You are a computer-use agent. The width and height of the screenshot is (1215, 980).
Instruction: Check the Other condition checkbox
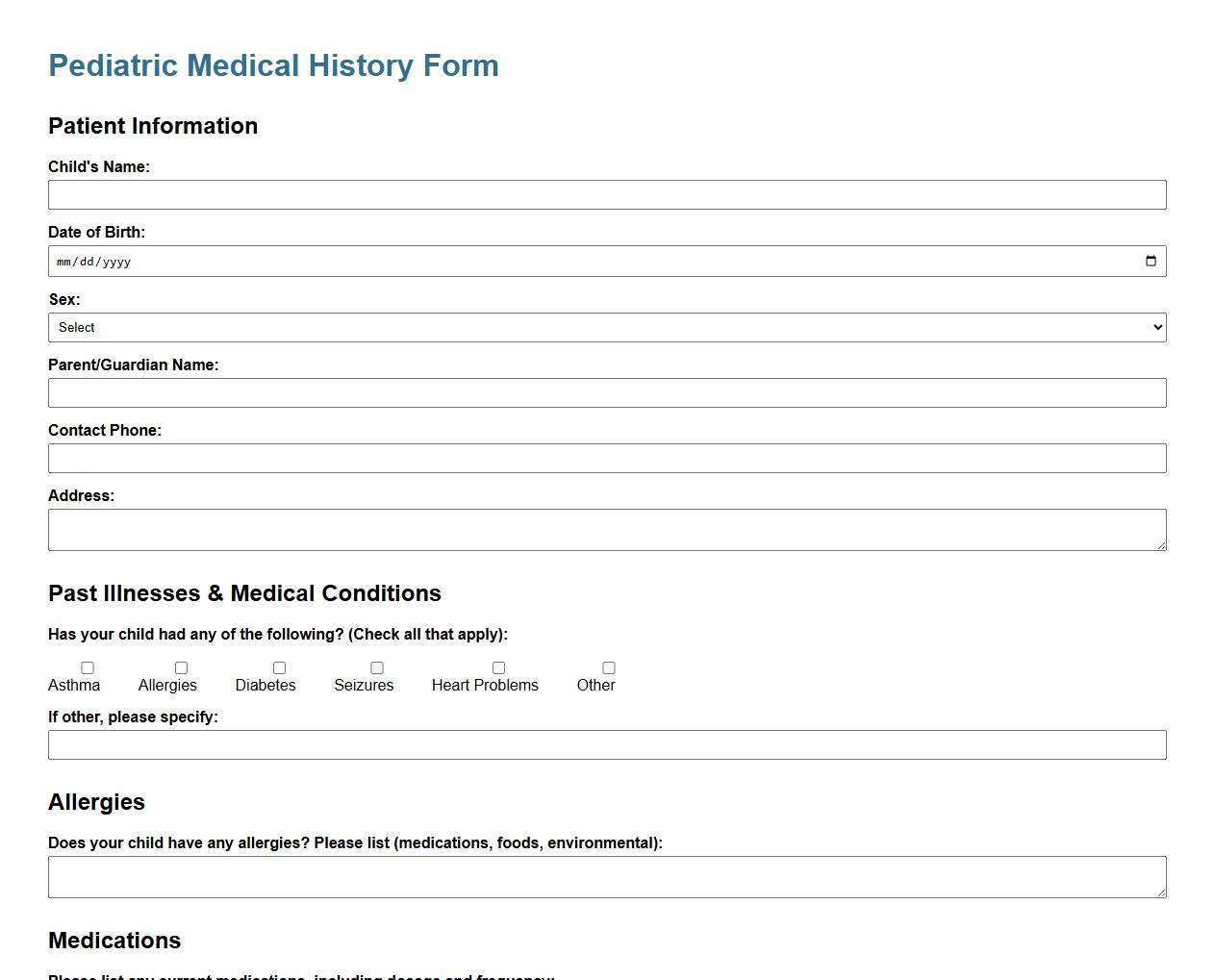[608, 667]
